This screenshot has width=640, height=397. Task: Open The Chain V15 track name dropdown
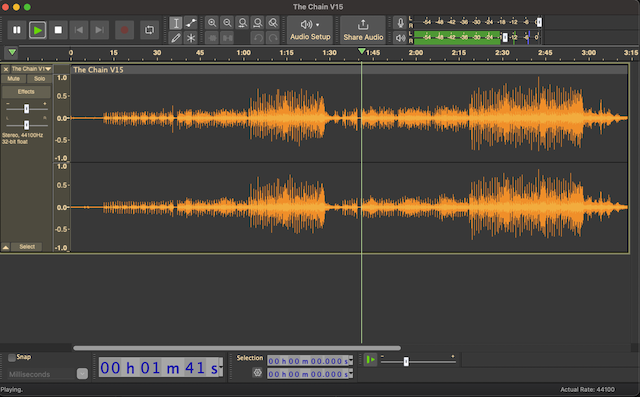click(31, 69)
